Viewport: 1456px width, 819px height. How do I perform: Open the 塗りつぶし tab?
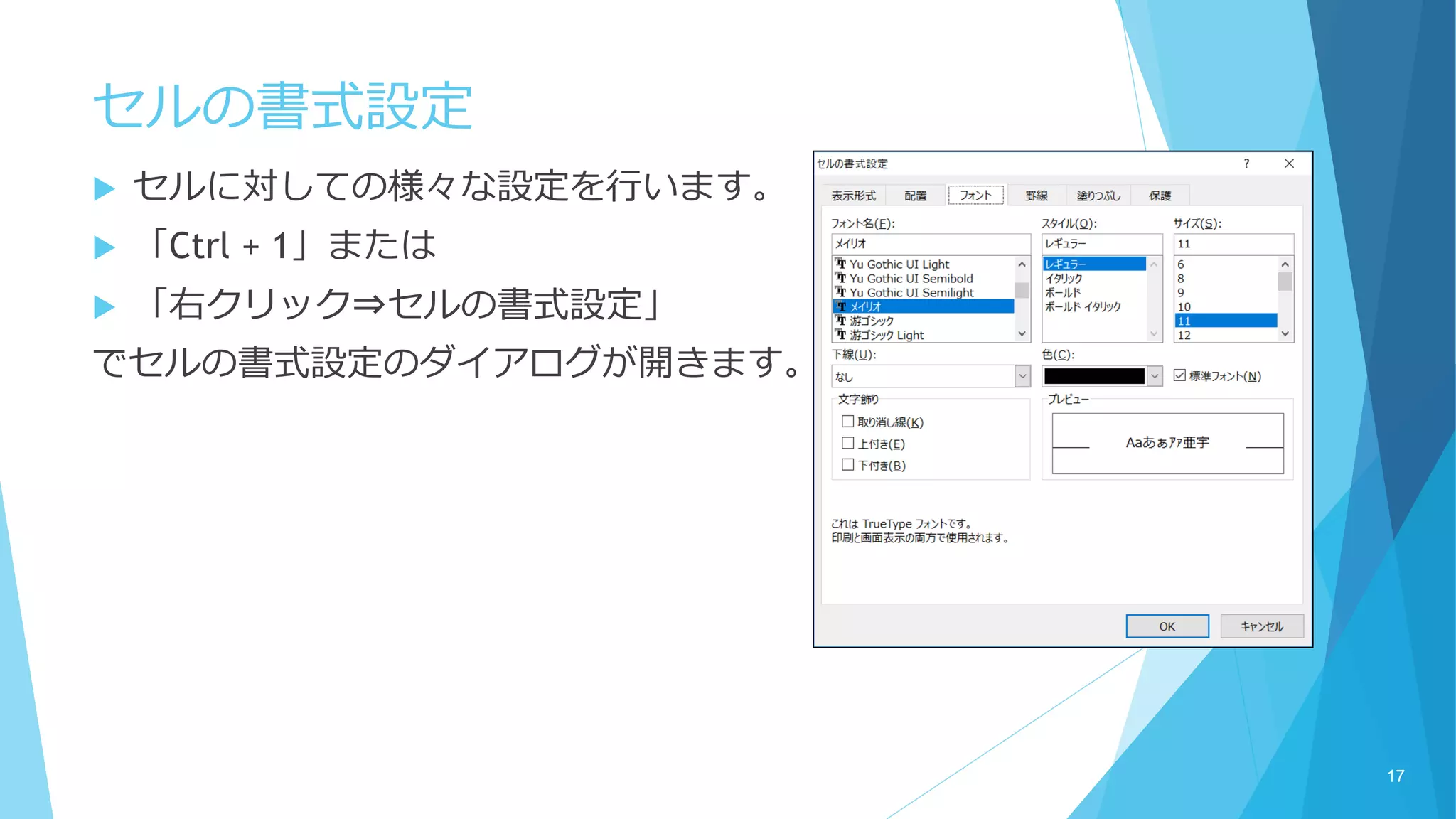tap(1098, 196)
